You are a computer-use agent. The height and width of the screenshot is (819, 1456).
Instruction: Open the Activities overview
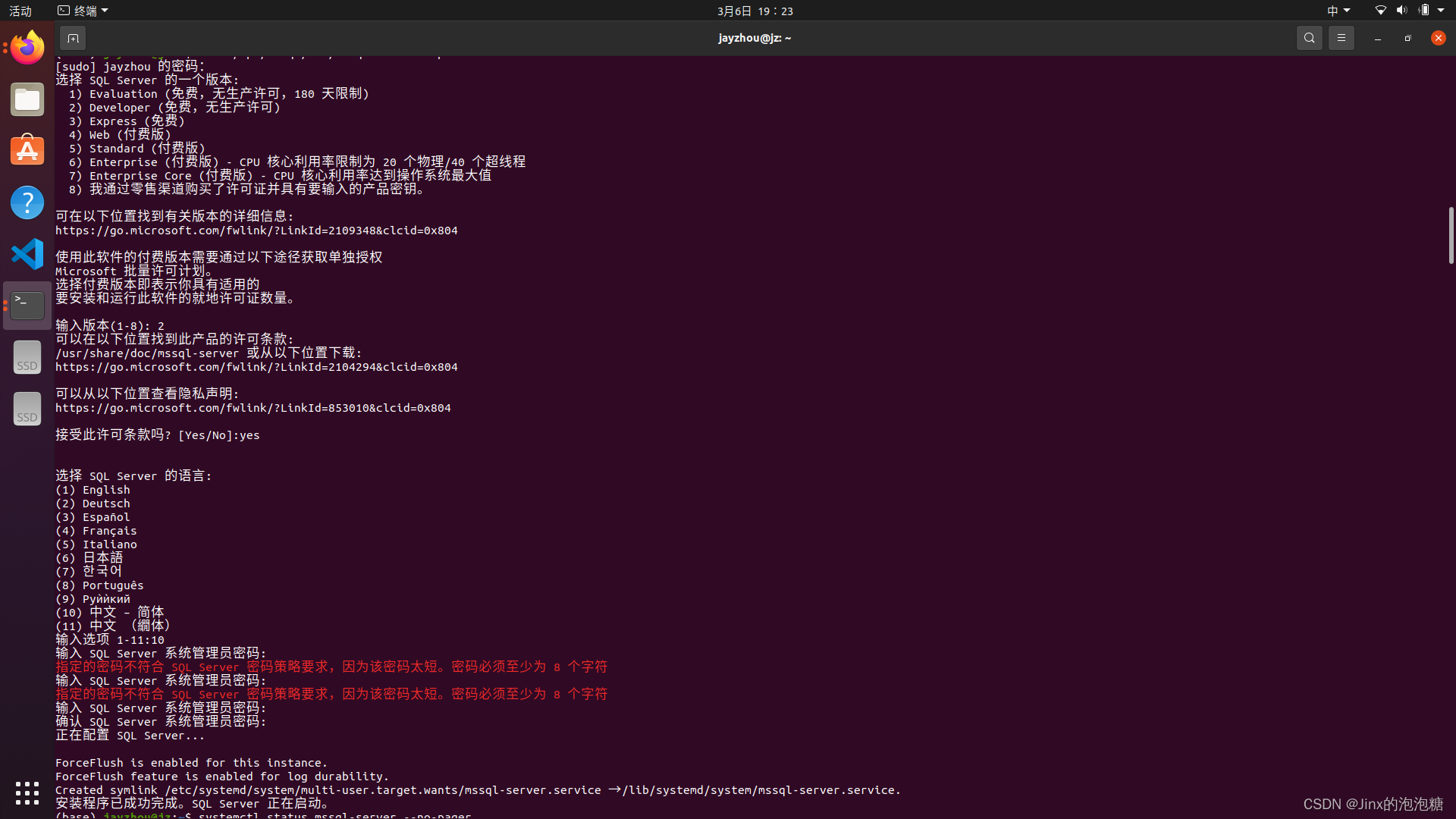[x=20, y=11]
